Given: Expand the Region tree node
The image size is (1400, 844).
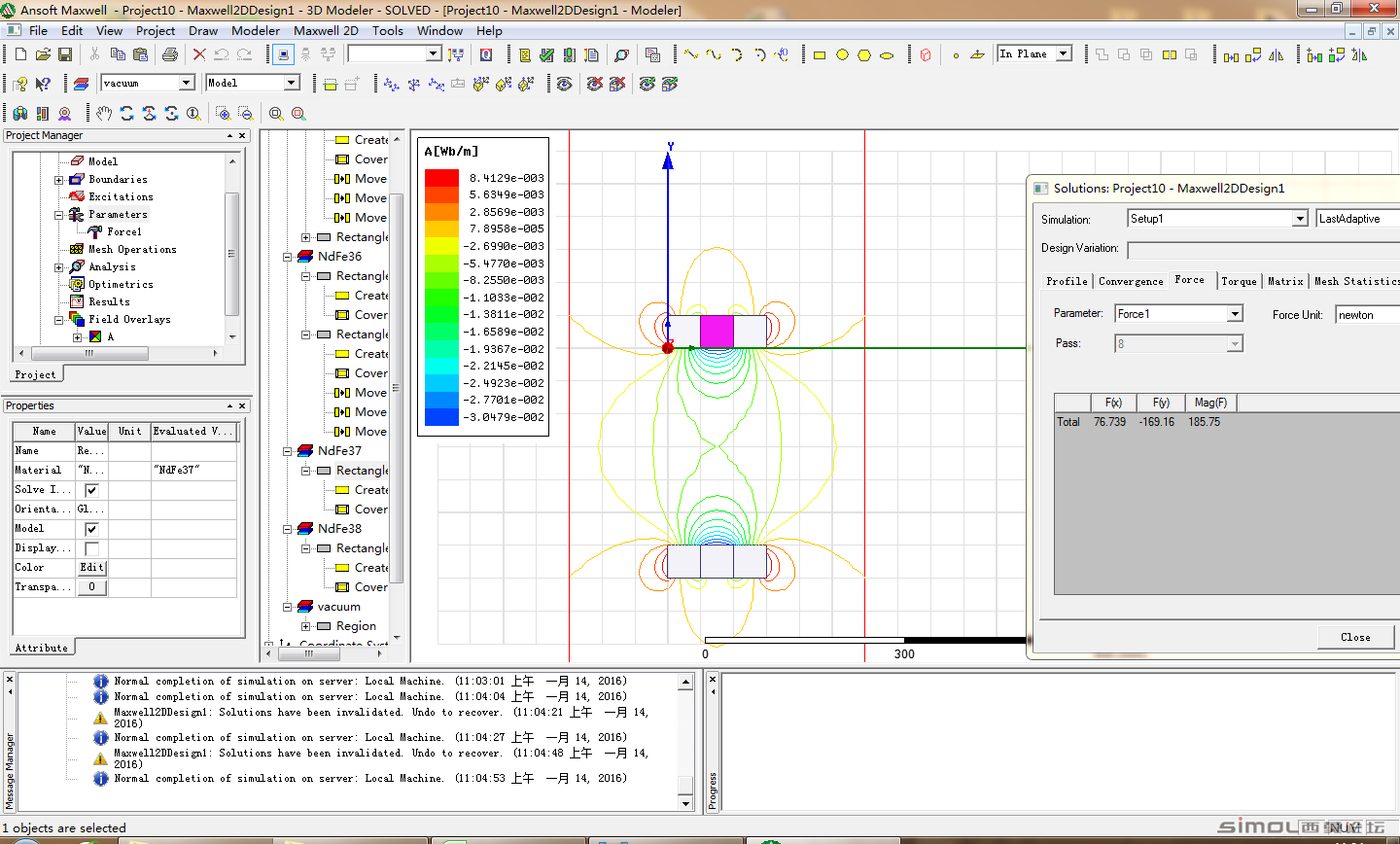Looking at the screenshot, I should (x=306, y=626).
